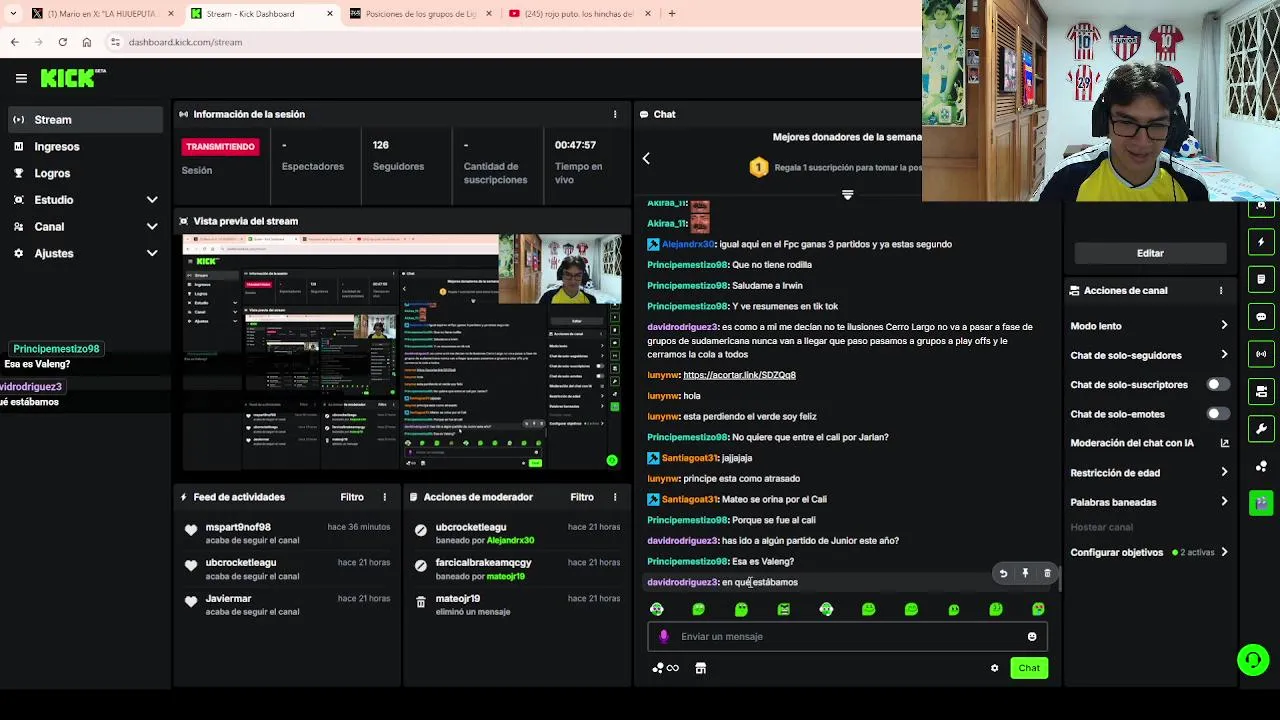Screen dimensions: 1280x720
Task: Open Acciones de moderador three-dot menu
Action: tap(615, 497)
